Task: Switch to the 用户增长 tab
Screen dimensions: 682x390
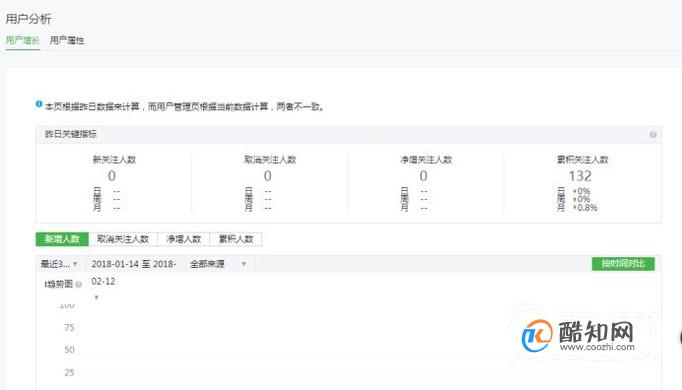Action: pos(23,40)
